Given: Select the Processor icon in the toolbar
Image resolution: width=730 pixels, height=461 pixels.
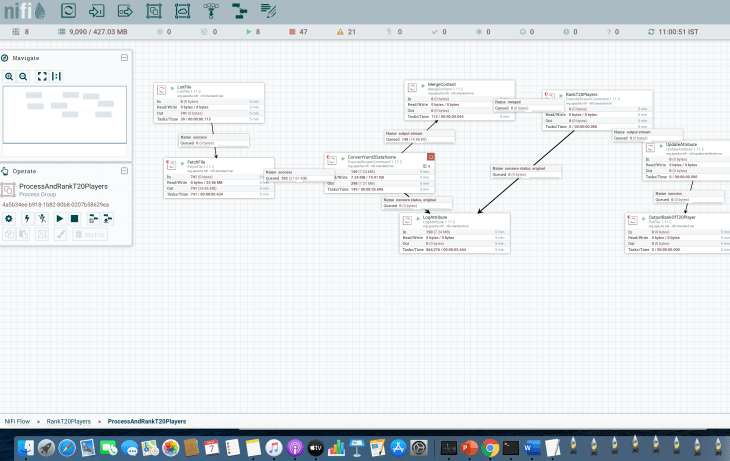Looking at the screenshot, I should [69, 11].
